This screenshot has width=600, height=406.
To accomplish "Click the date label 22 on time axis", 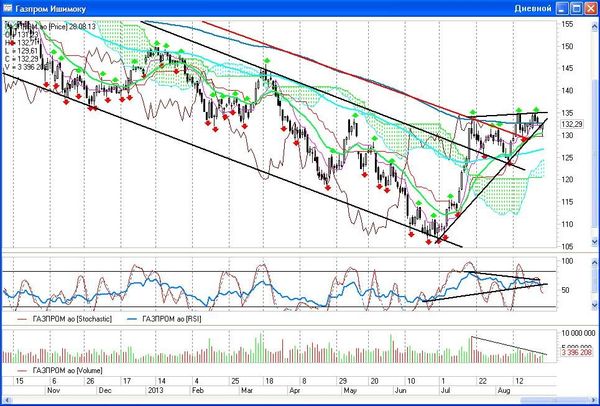I will click(x=483, y=381).
